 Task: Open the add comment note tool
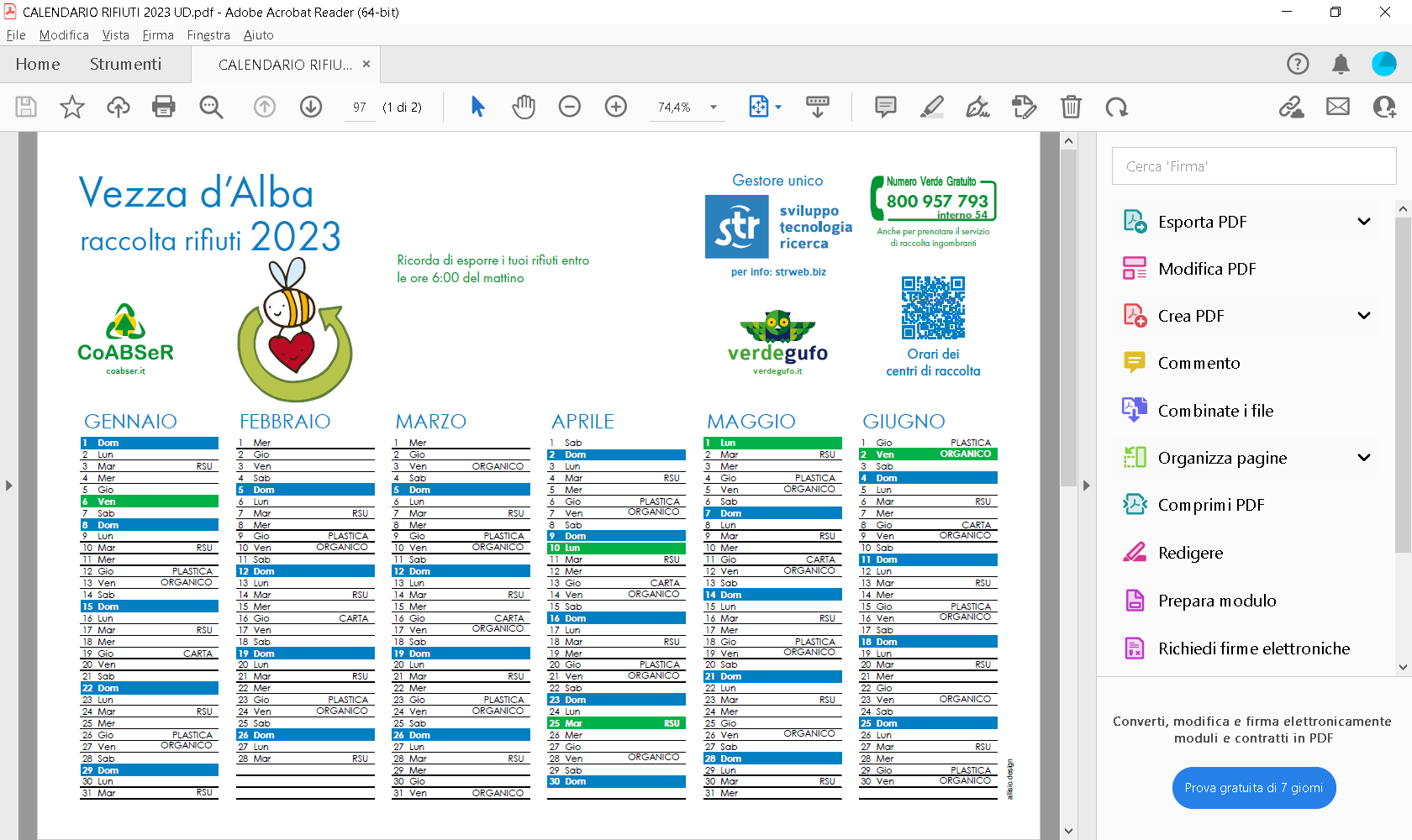pyautogui.click(x=885, y=107)
